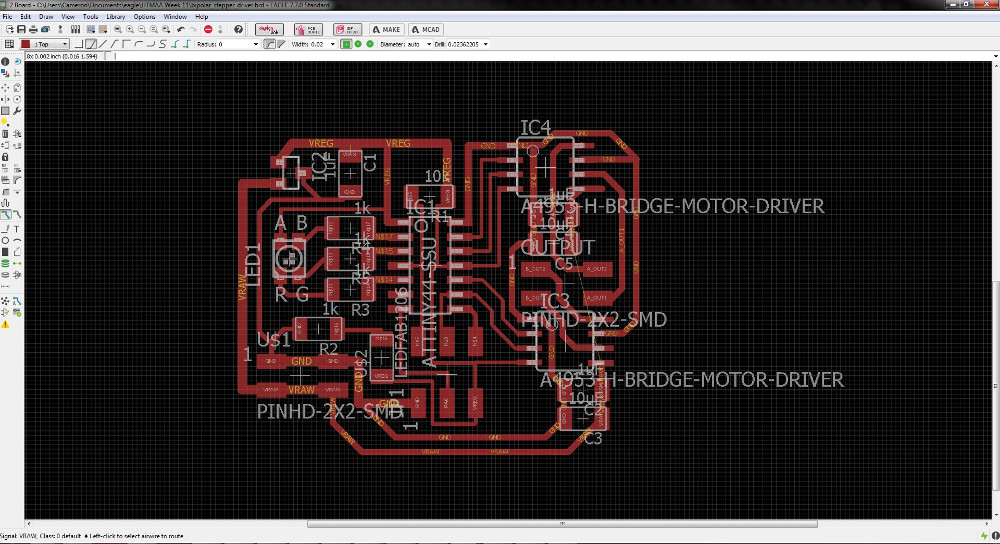Select the Route tool
This screenshot has width=1000, height=544.
coord(5,215)
